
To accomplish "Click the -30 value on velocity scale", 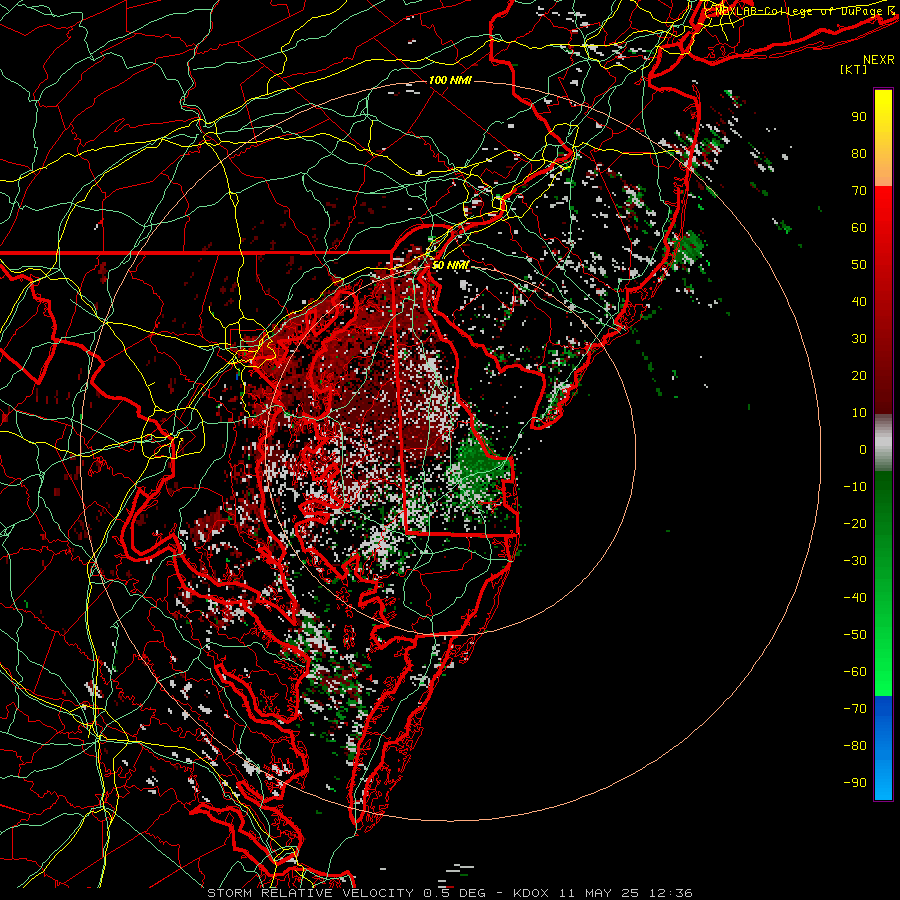I will click(x=855, y=561).
